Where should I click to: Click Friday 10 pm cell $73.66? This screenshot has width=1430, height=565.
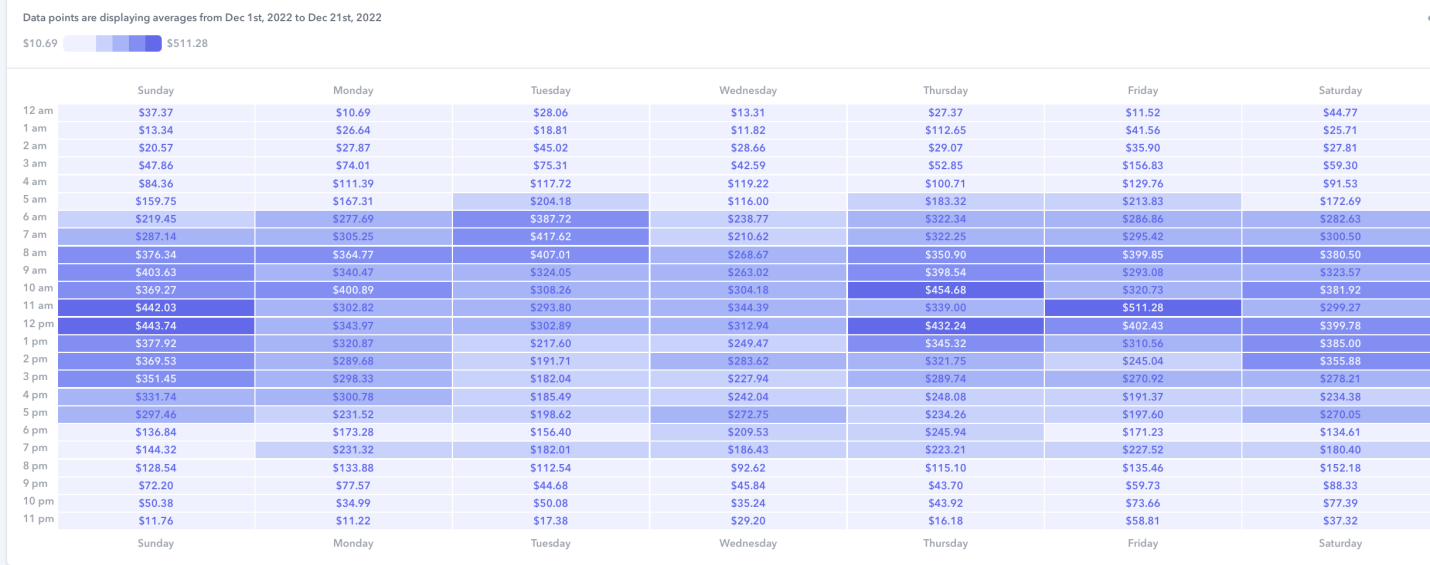point(1143,503)
